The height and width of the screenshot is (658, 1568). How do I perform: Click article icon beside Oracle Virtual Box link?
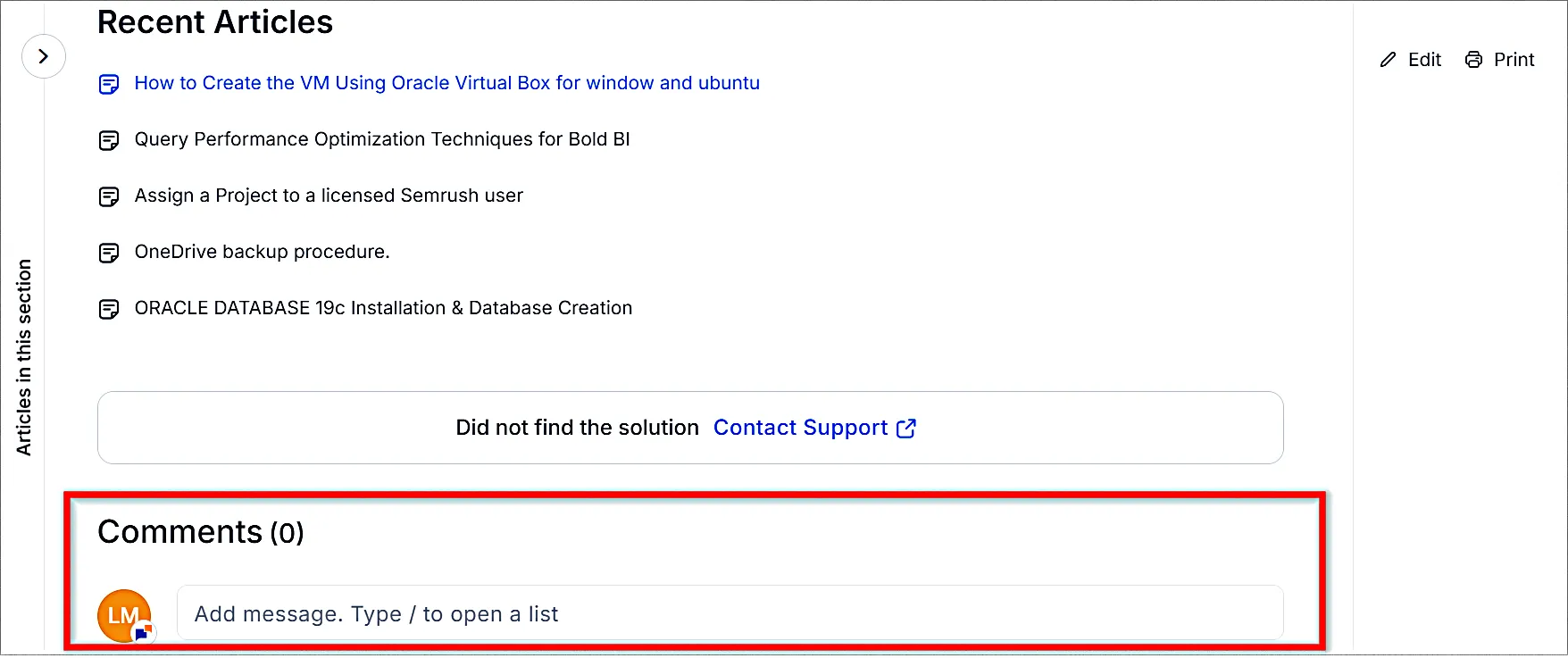pyautogui.click(x=109, y=85)
